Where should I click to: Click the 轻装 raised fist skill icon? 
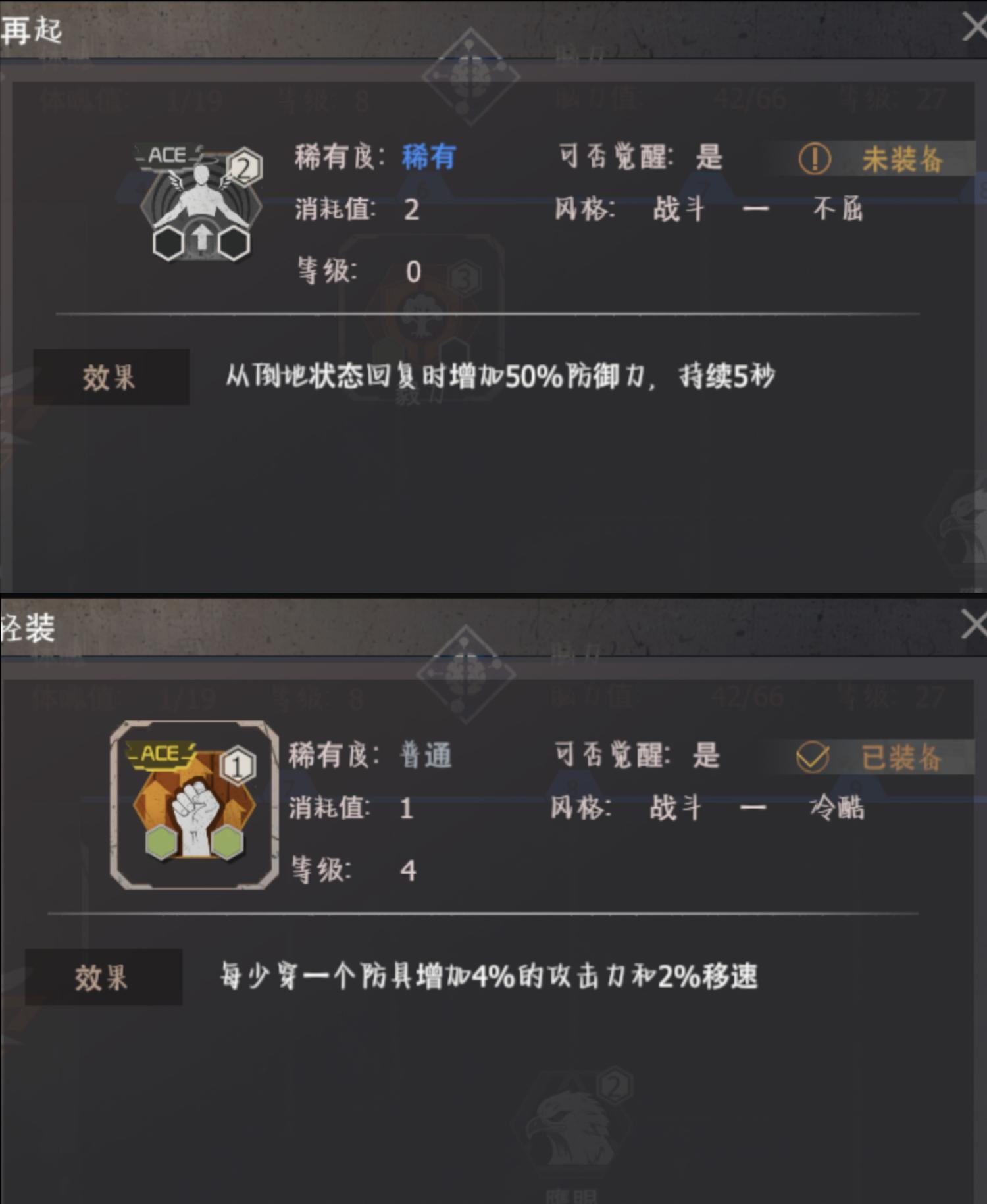[x=194, y=805]
